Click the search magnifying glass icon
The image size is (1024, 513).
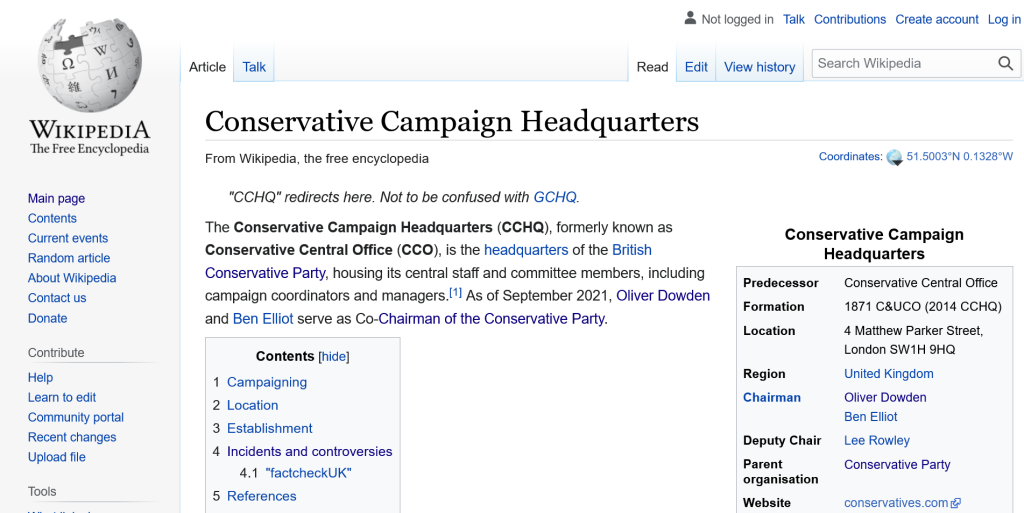1005,63
